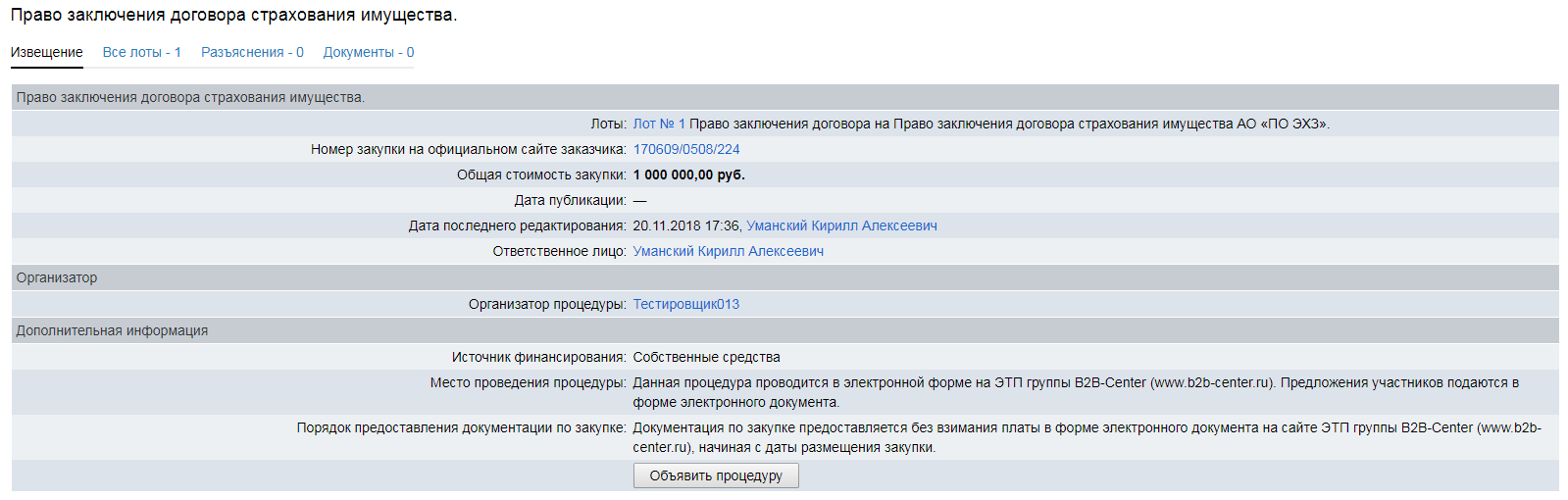Open the Разъяснения - 0 tab

(x=252, y=52)
